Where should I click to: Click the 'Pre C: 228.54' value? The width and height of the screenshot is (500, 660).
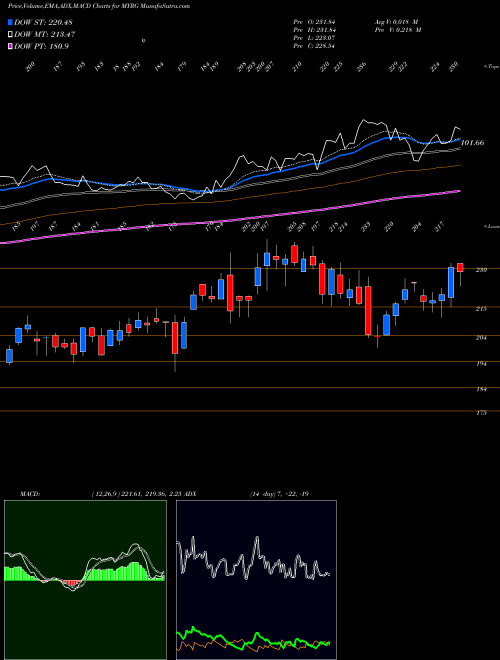314,46
